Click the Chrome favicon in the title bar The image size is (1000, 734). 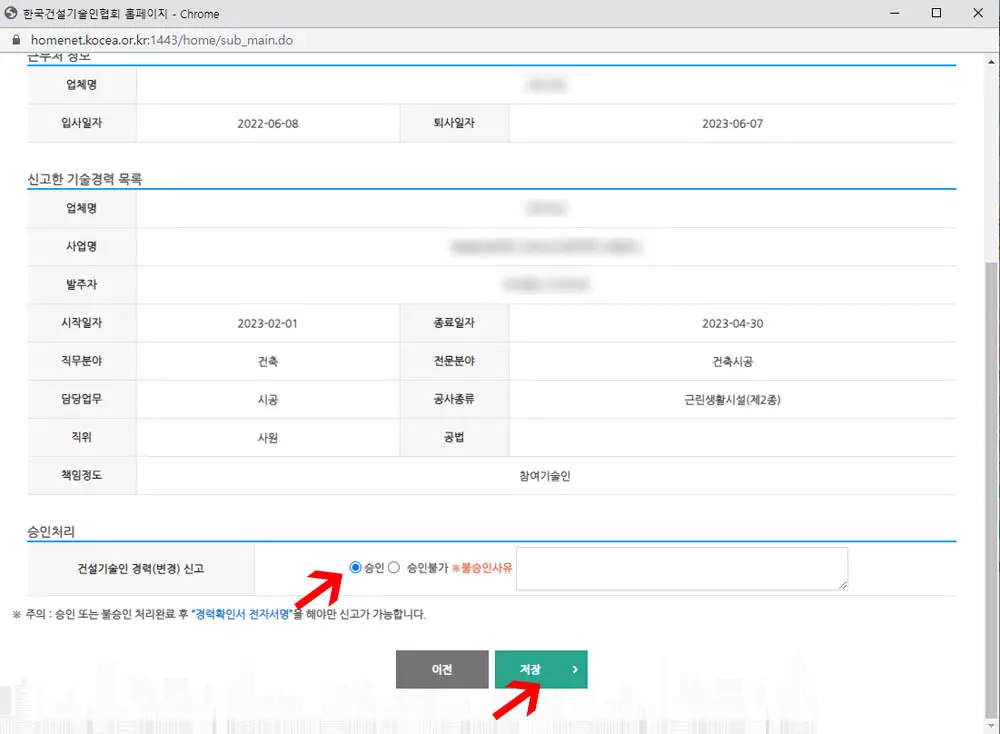13,13
